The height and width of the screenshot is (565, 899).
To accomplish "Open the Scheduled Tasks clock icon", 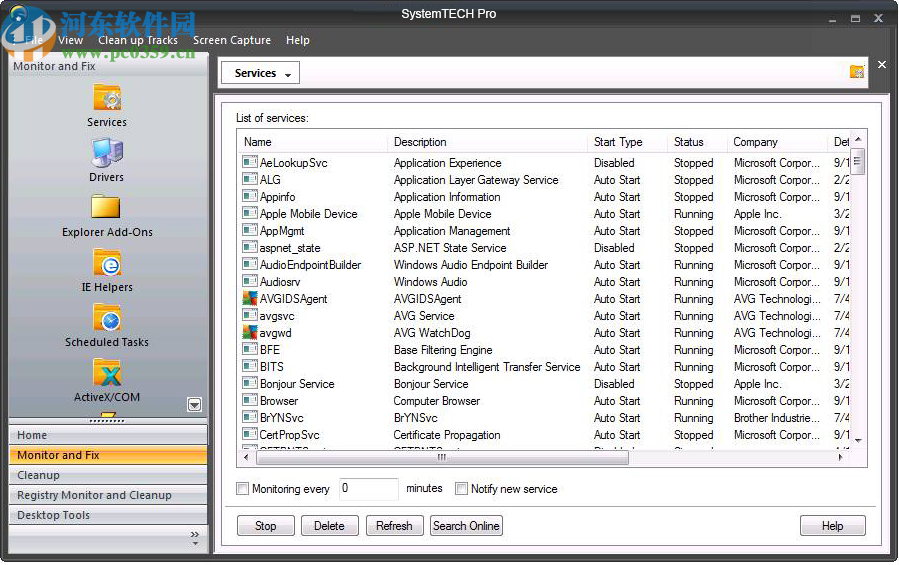I will 107,318.
